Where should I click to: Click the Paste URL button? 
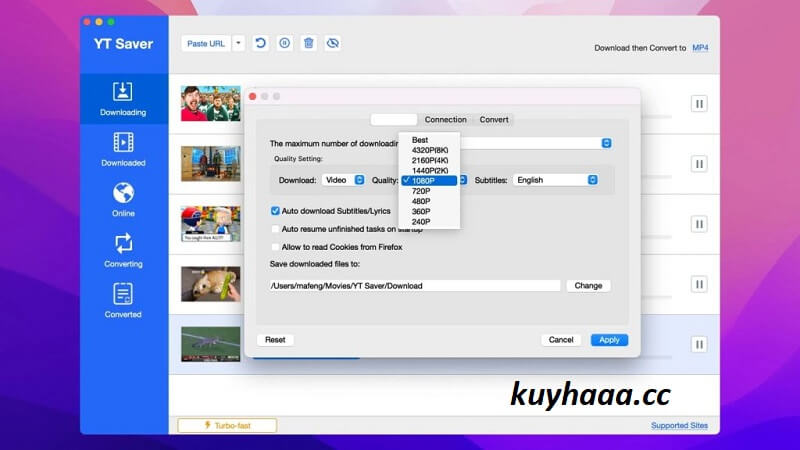tap(206, 43)
